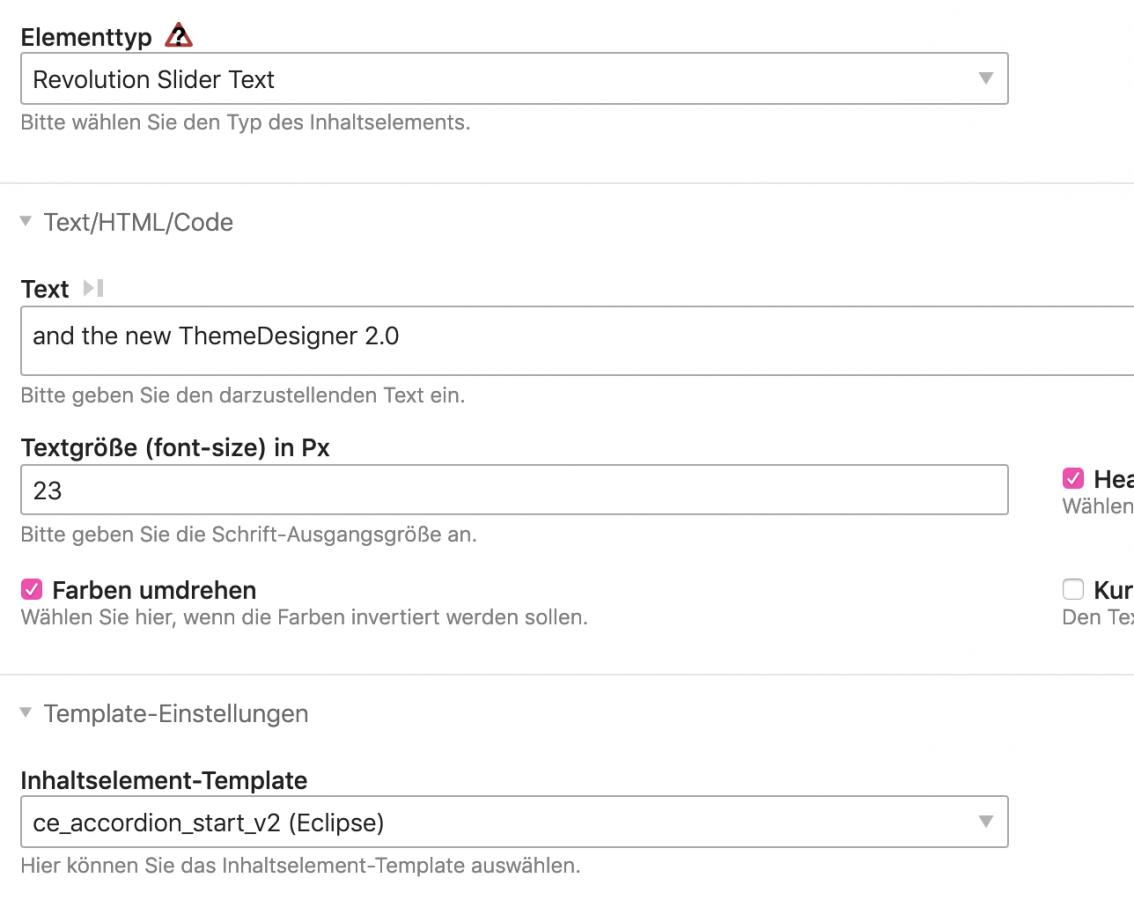Image resolution: width=1134 pixels, height=900 pixels.
Task: Click the Farben umdrehen label text
Action: 154,589
